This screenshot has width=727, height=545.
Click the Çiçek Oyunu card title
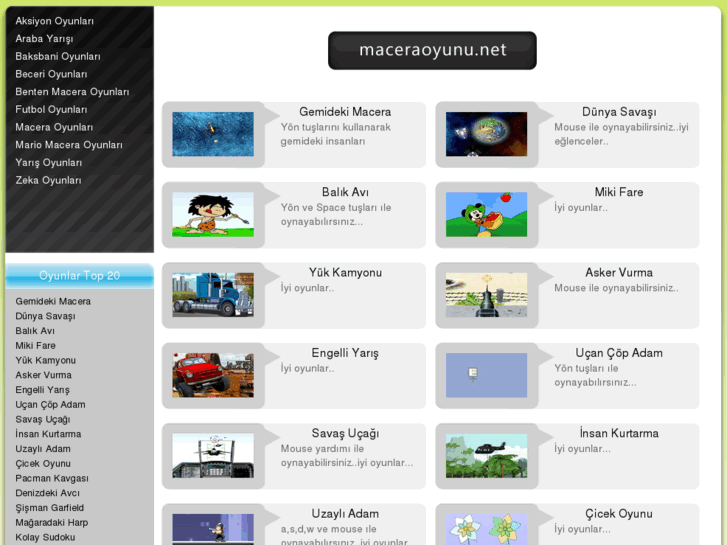[619, 513]
